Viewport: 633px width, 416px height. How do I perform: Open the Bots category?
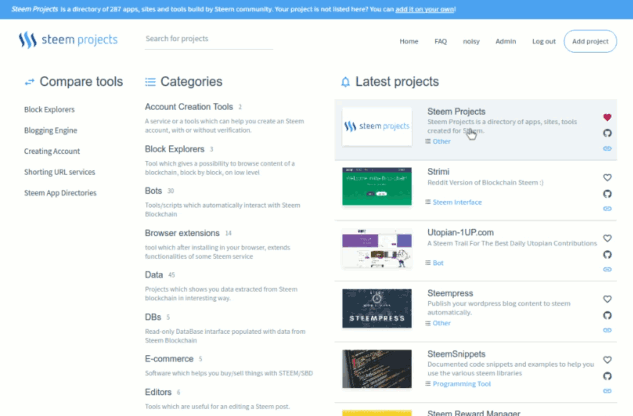[x=153, y=191]
